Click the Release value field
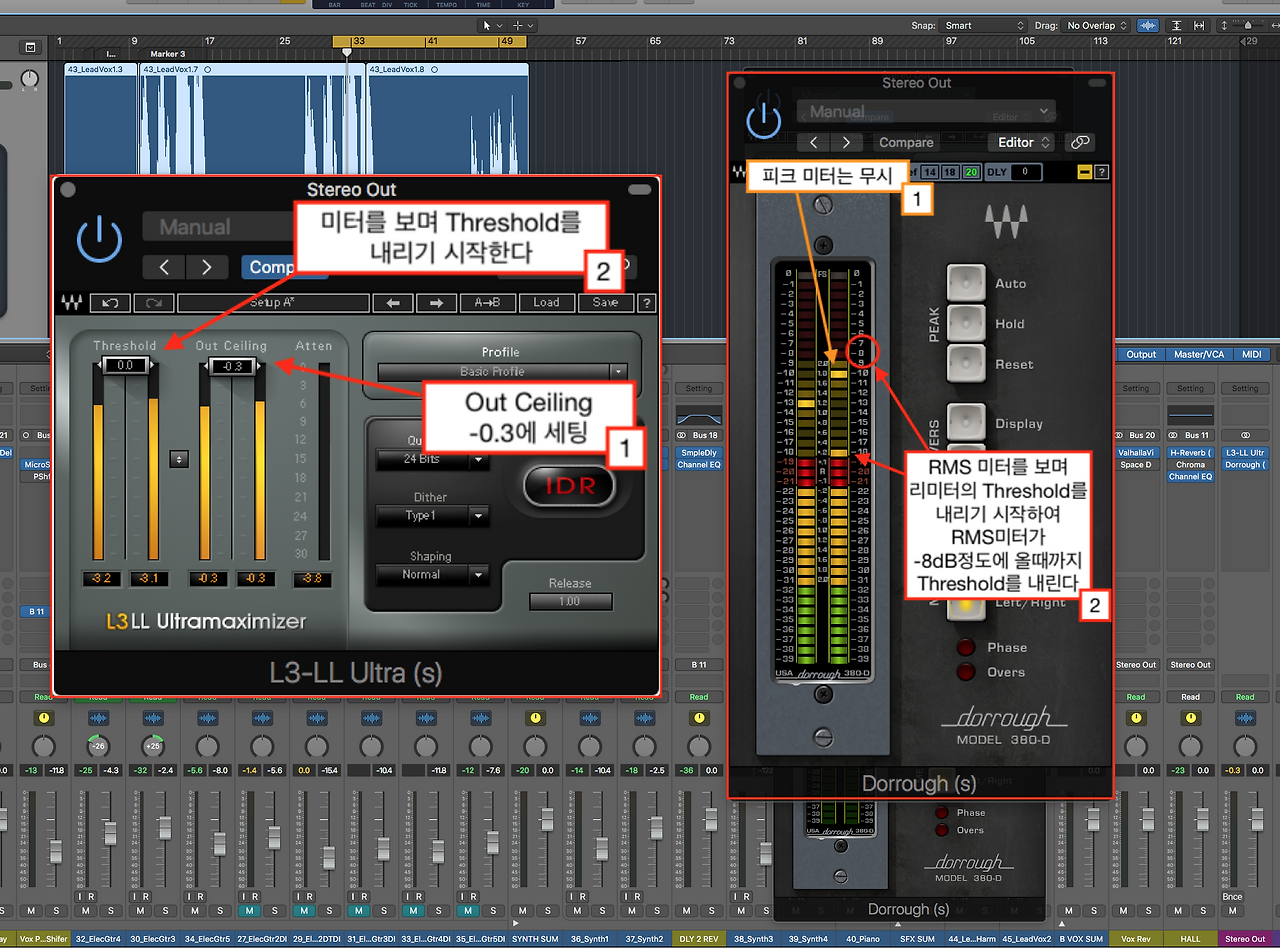 coord(570,601)
